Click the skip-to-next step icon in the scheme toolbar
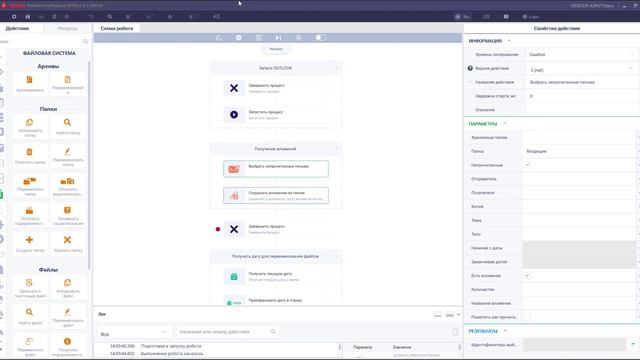Viewport: 640px width, 360px height. pyautogui.click(x=278, y=38)
